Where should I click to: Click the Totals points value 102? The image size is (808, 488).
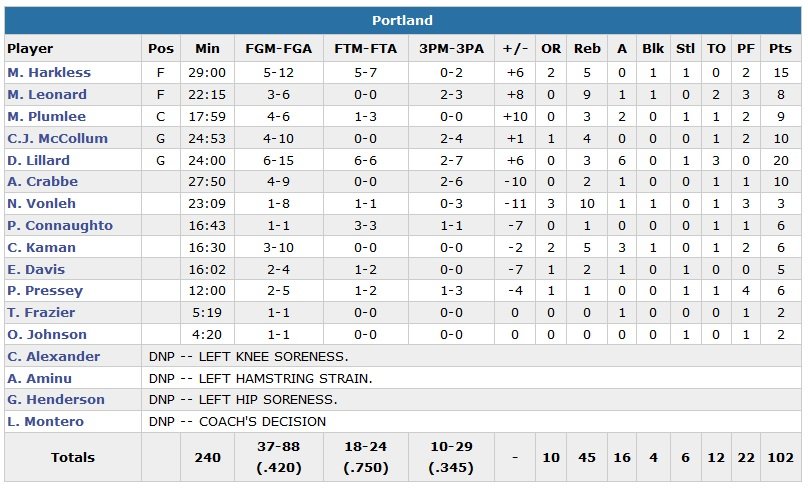pos(780,457)
